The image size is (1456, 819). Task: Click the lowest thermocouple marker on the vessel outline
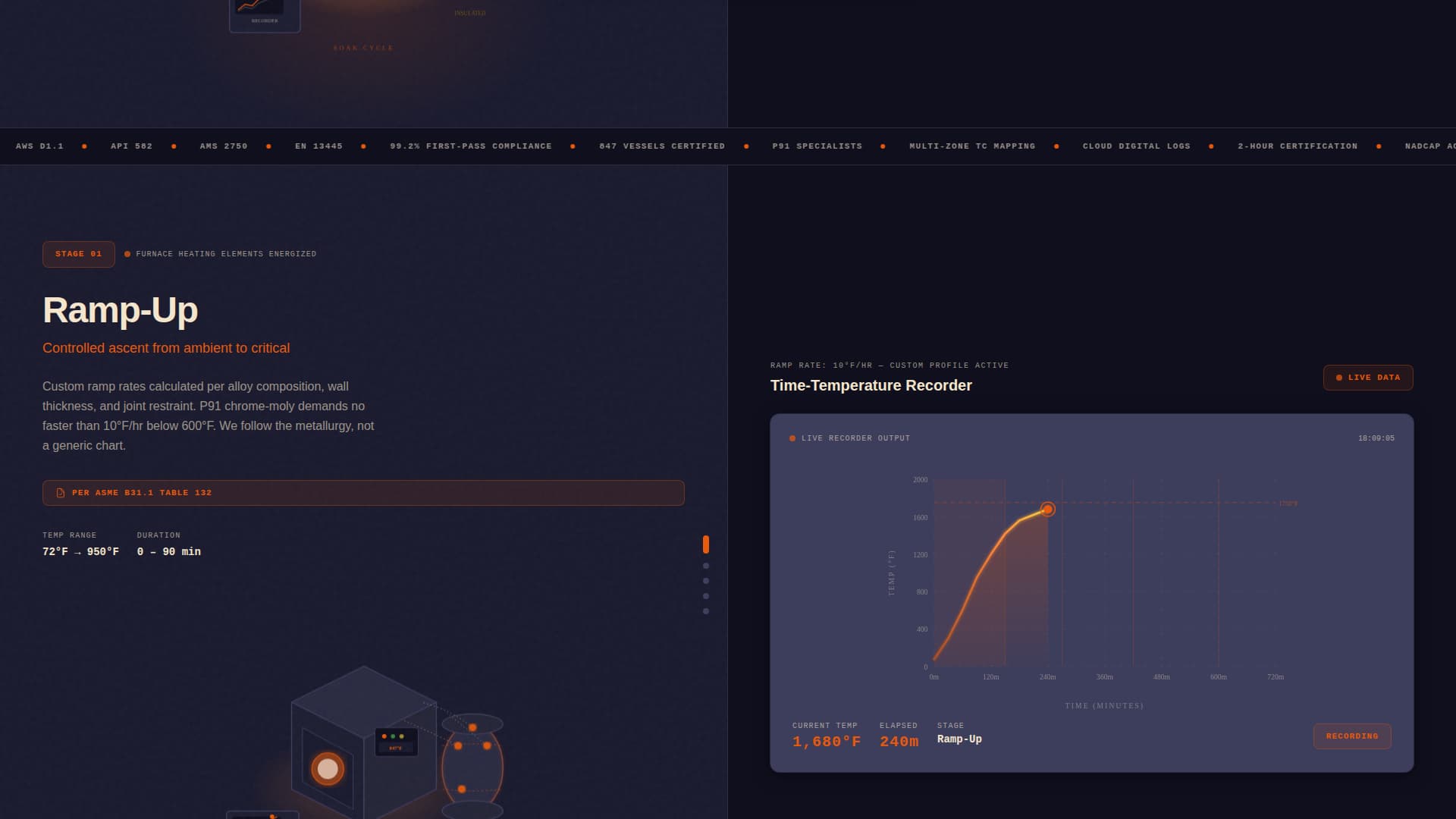(x=462, y=789)
